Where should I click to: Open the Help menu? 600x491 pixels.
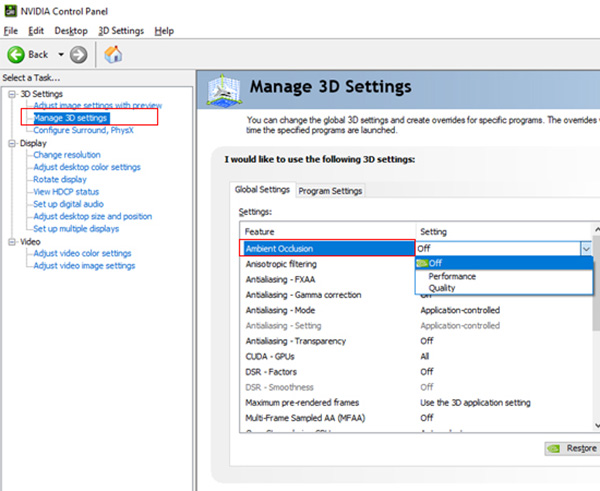pos(164,31)
